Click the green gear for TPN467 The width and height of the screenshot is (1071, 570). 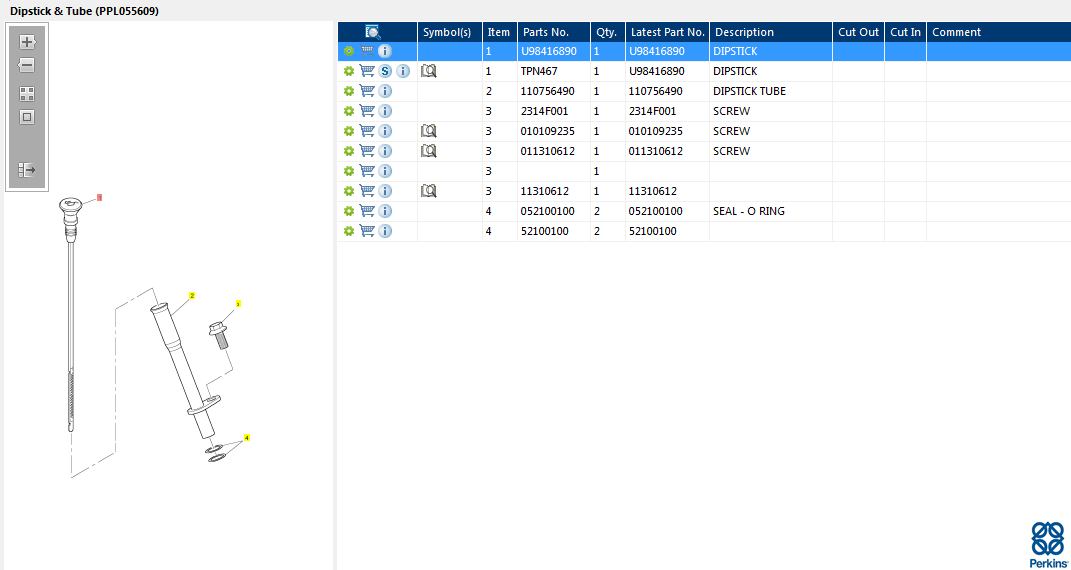coord(349,71)
